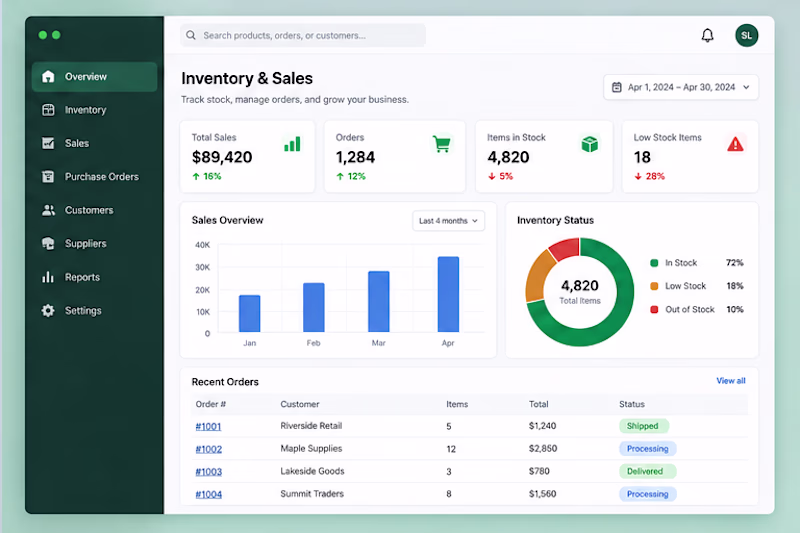Click the Out of Stock red legend swatch
This screenshot has width=800, height=533.
click(654, 309)
